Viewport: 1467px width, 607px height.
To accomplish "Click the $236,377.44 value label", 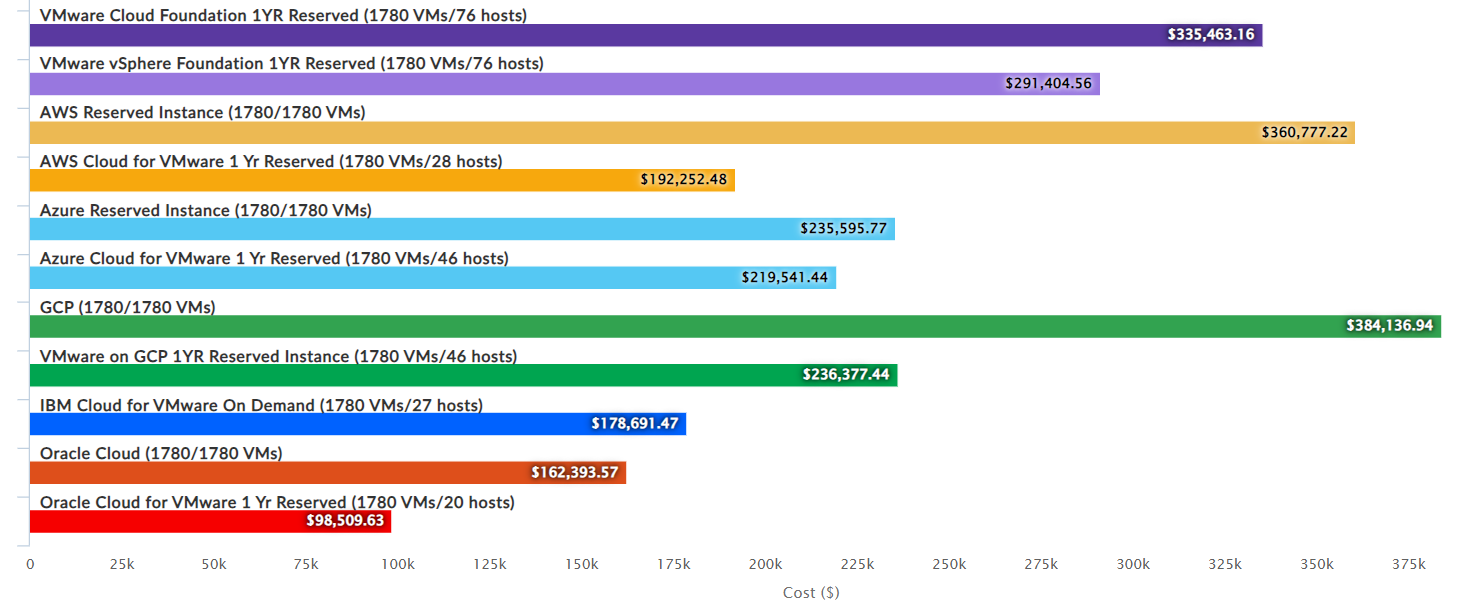I will pyautogui.click(x=846, y=375).
